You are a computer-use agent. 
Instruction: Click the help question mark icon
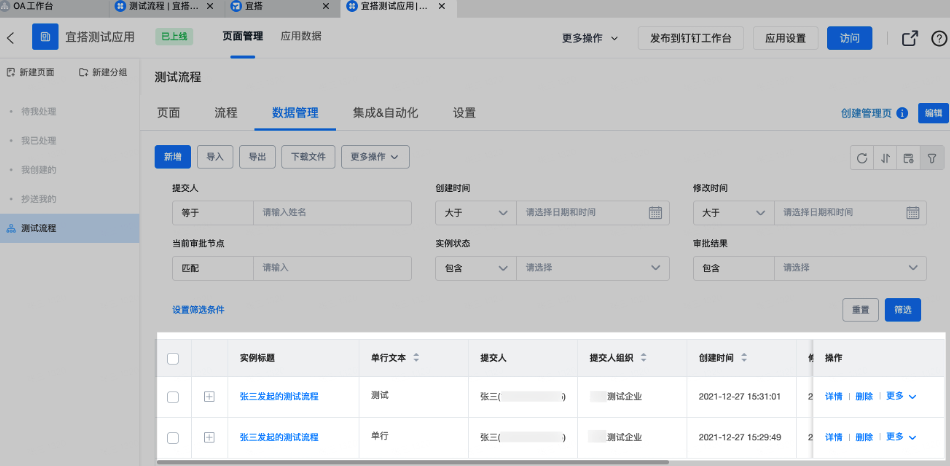[x=938, y=38]
